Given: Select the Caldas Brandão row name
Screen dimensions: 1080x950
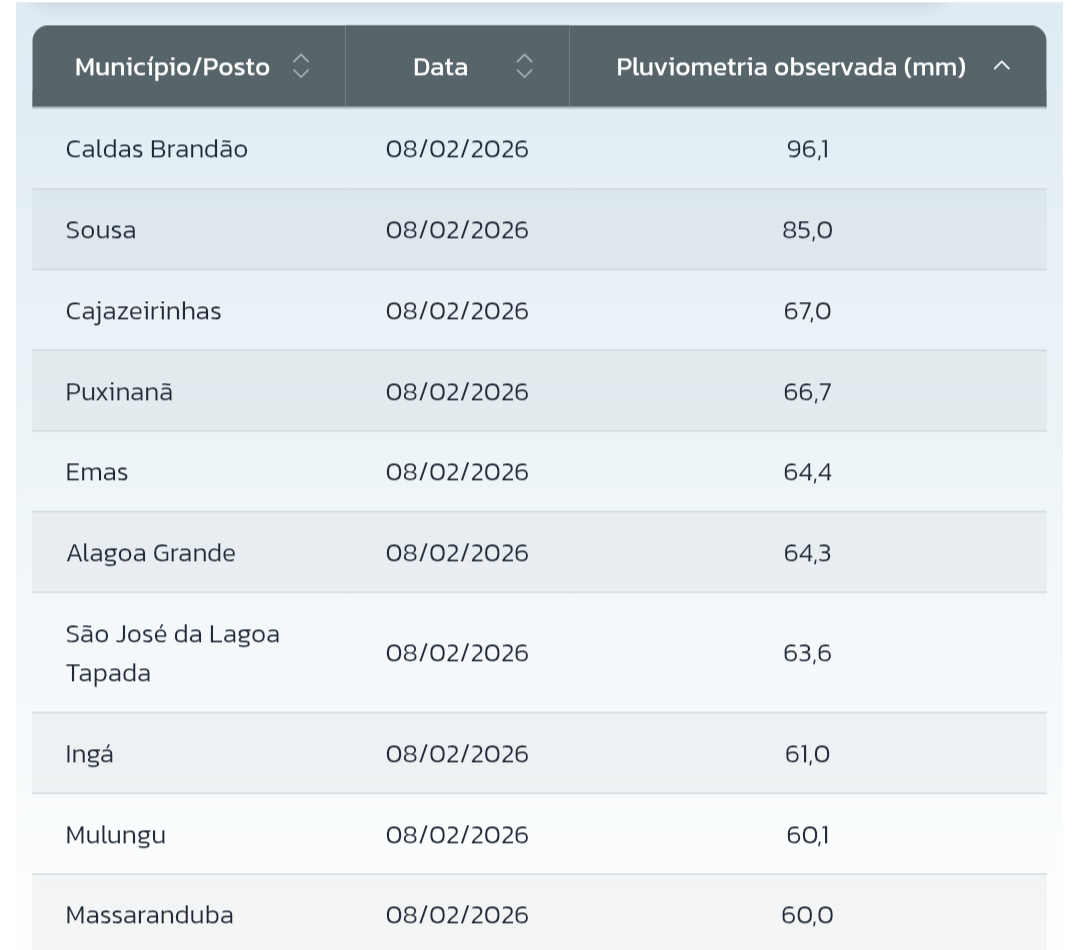Looking at the screenshot, I should click(x=157, y=150).
